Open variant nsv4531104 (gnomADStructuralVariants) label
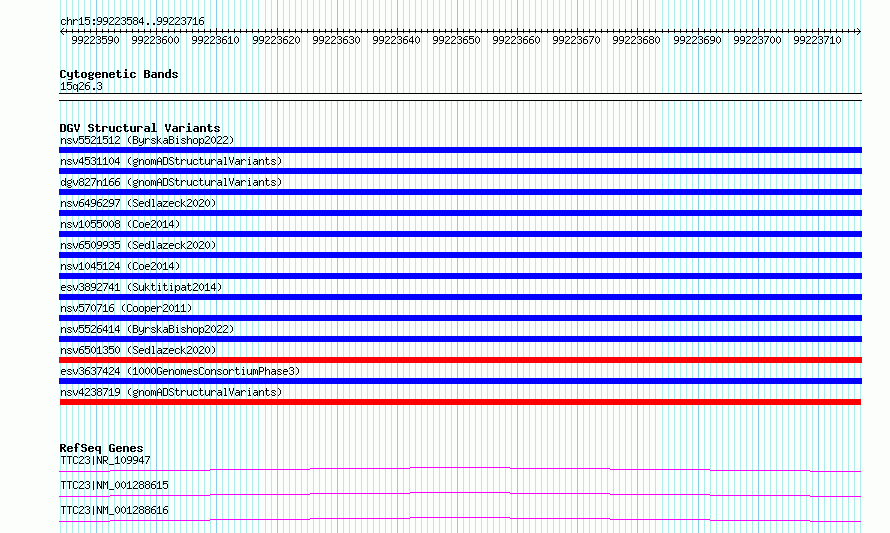 (x=171, y=161)
